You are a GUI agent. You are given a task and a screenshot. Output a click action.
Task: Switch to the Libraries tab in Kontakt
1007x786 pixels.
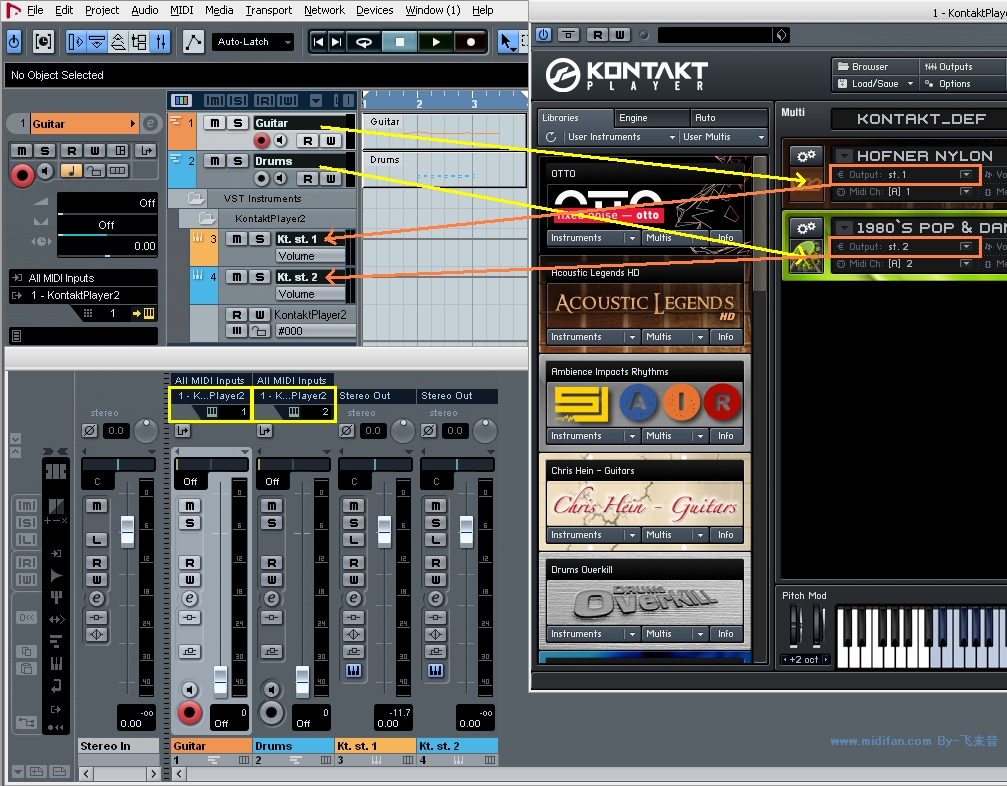click(x=575, y=118)
